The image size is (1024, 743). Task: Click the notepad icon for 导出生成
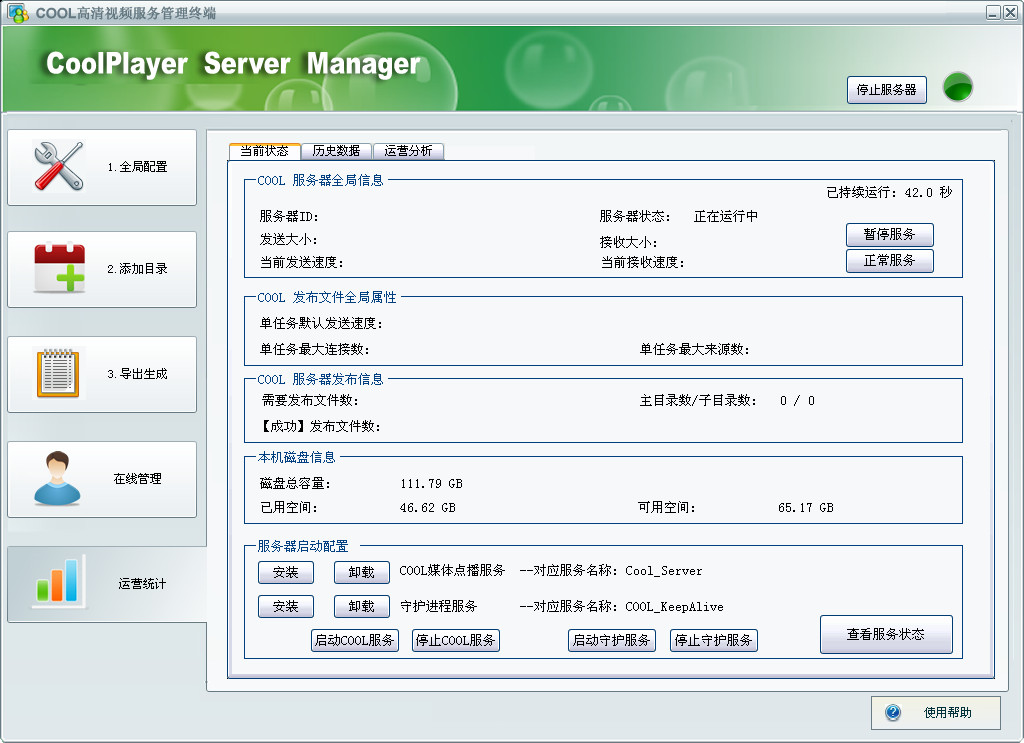58,373
